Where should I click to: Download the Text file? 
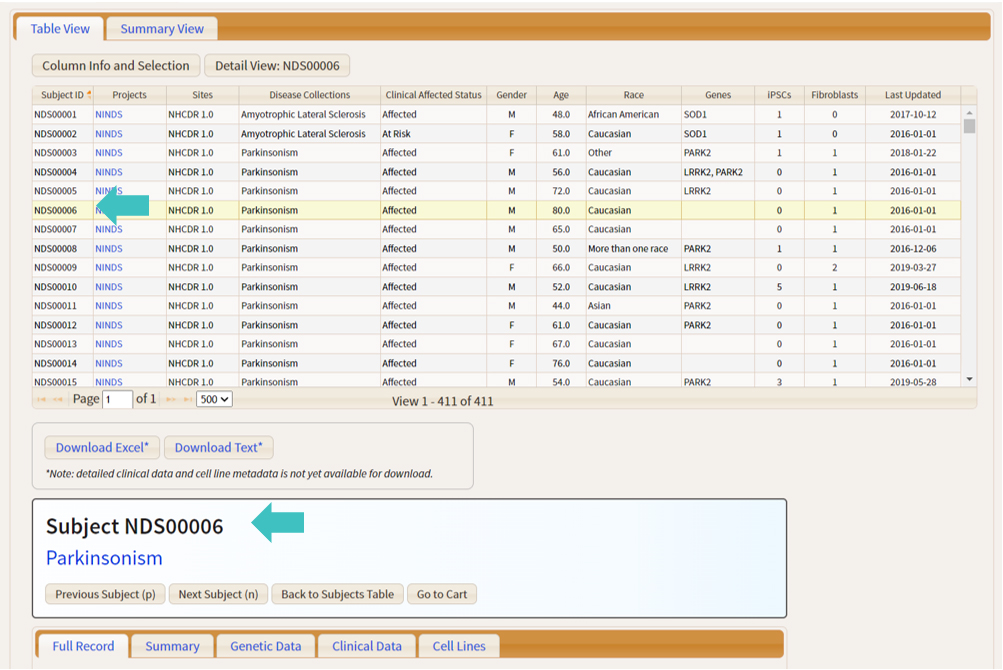[219, 447]
